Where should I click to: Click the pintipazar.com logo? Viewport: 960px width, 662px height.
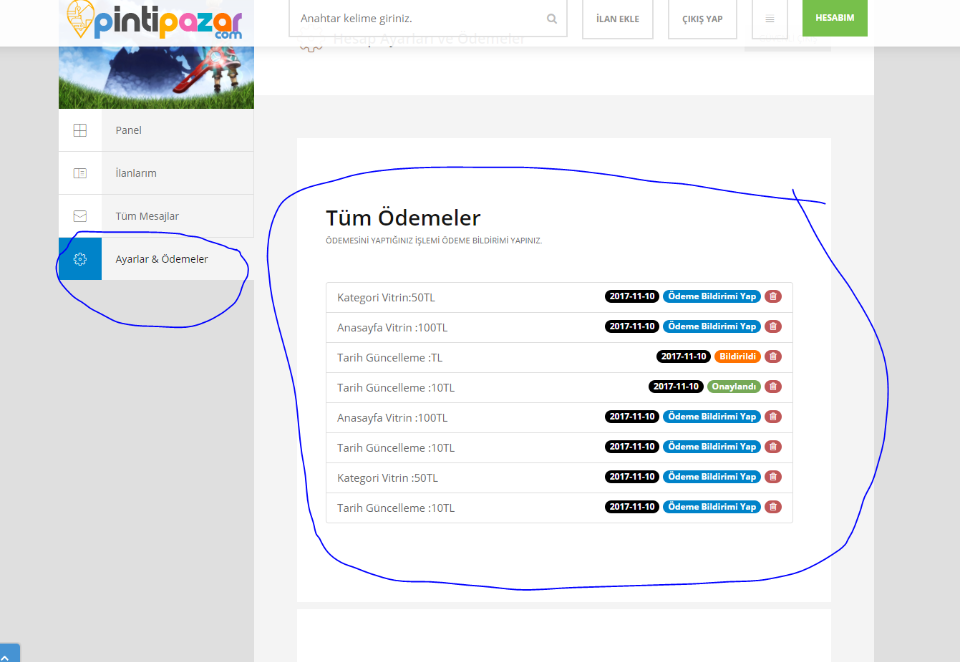click(156, 20)
